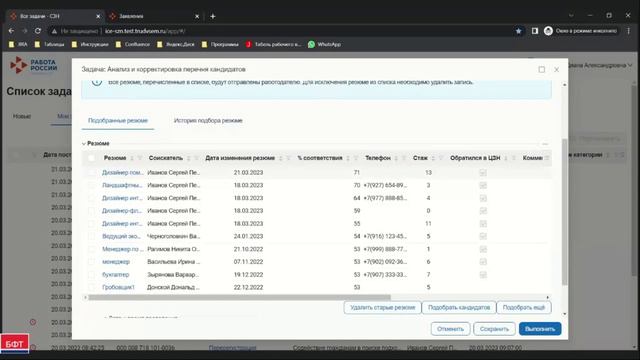Check the row with 59 percent match
Image resolution: width=640 pixels, height=360 pixels.
tap(91, 211)
